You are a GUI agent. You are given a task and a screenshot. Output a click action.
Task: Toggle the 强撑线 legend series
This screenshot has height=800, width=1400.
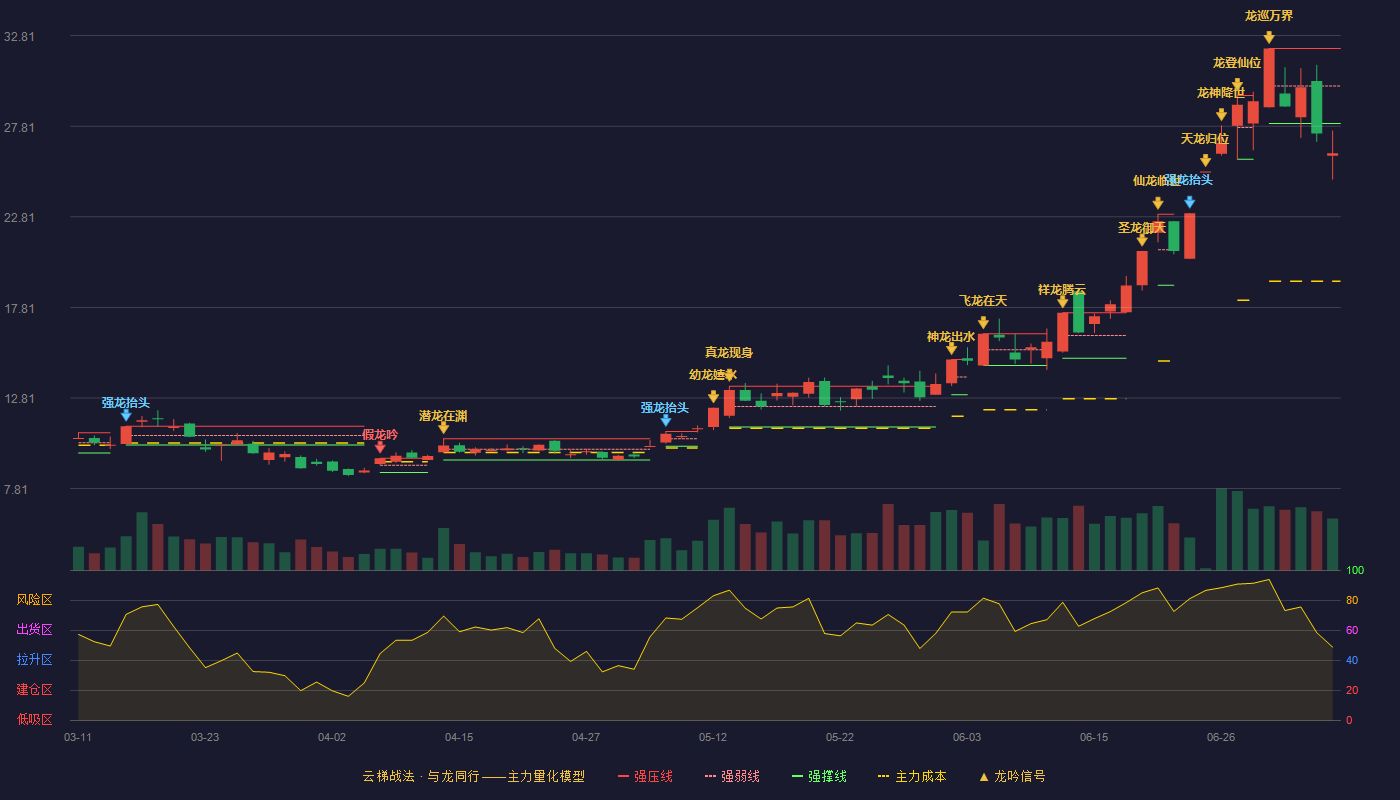819,776
